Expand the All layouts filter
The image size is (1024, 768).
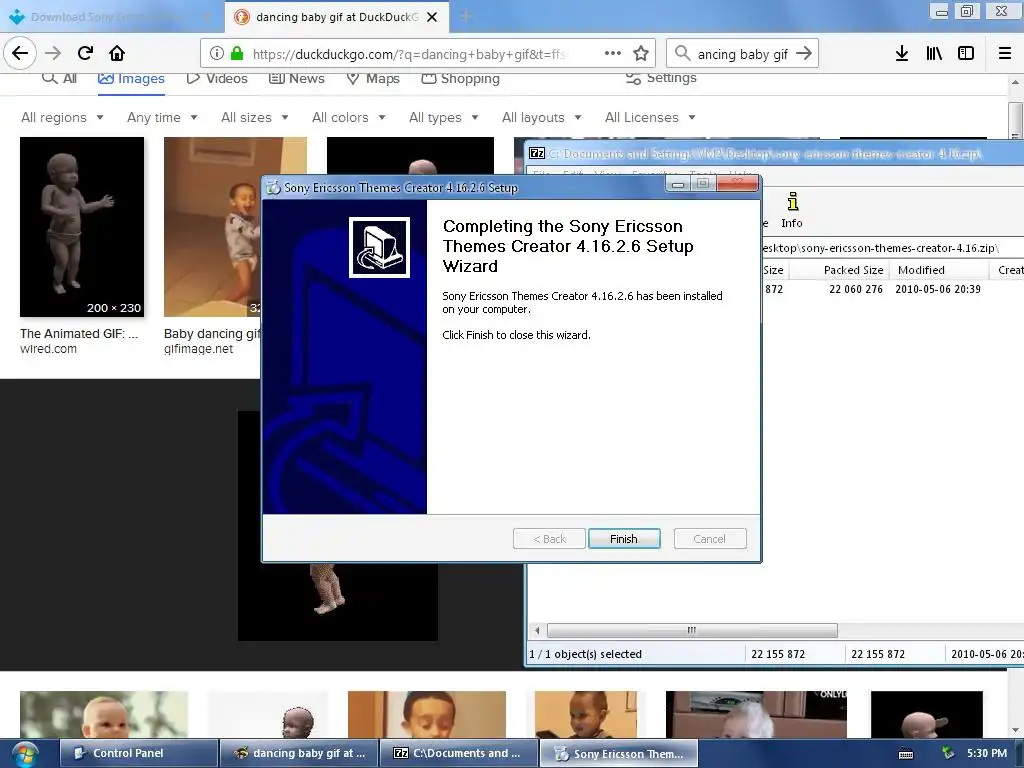[x=541, y=118]
